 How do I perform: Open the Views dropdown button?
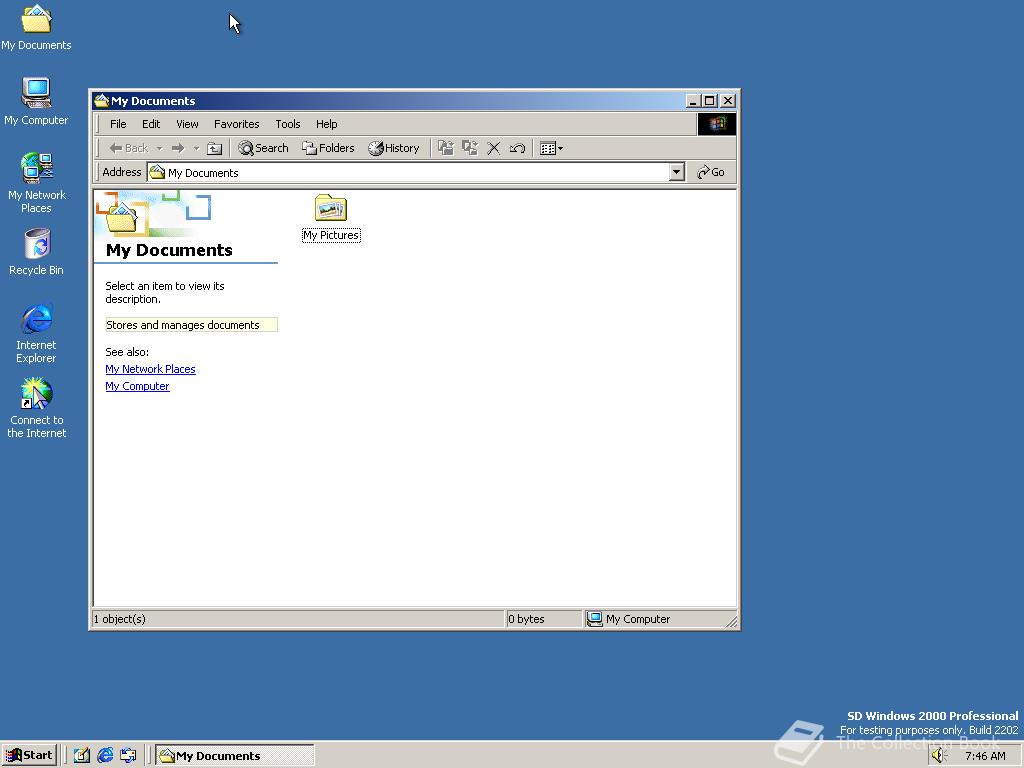pyautogui.click(x=551, y=148)
